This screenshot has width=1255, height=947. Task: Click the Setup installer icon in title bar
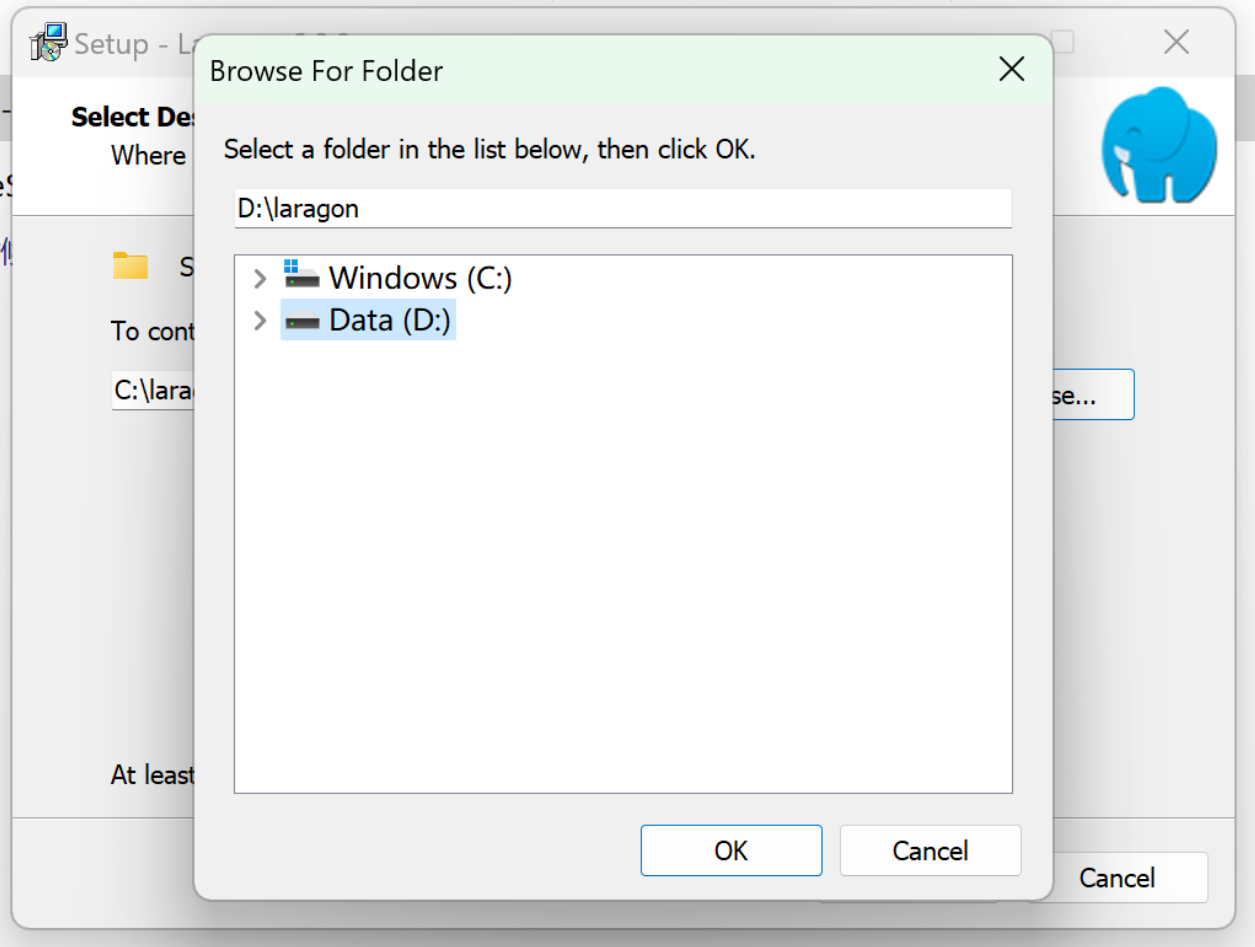[x=49, y=44]
